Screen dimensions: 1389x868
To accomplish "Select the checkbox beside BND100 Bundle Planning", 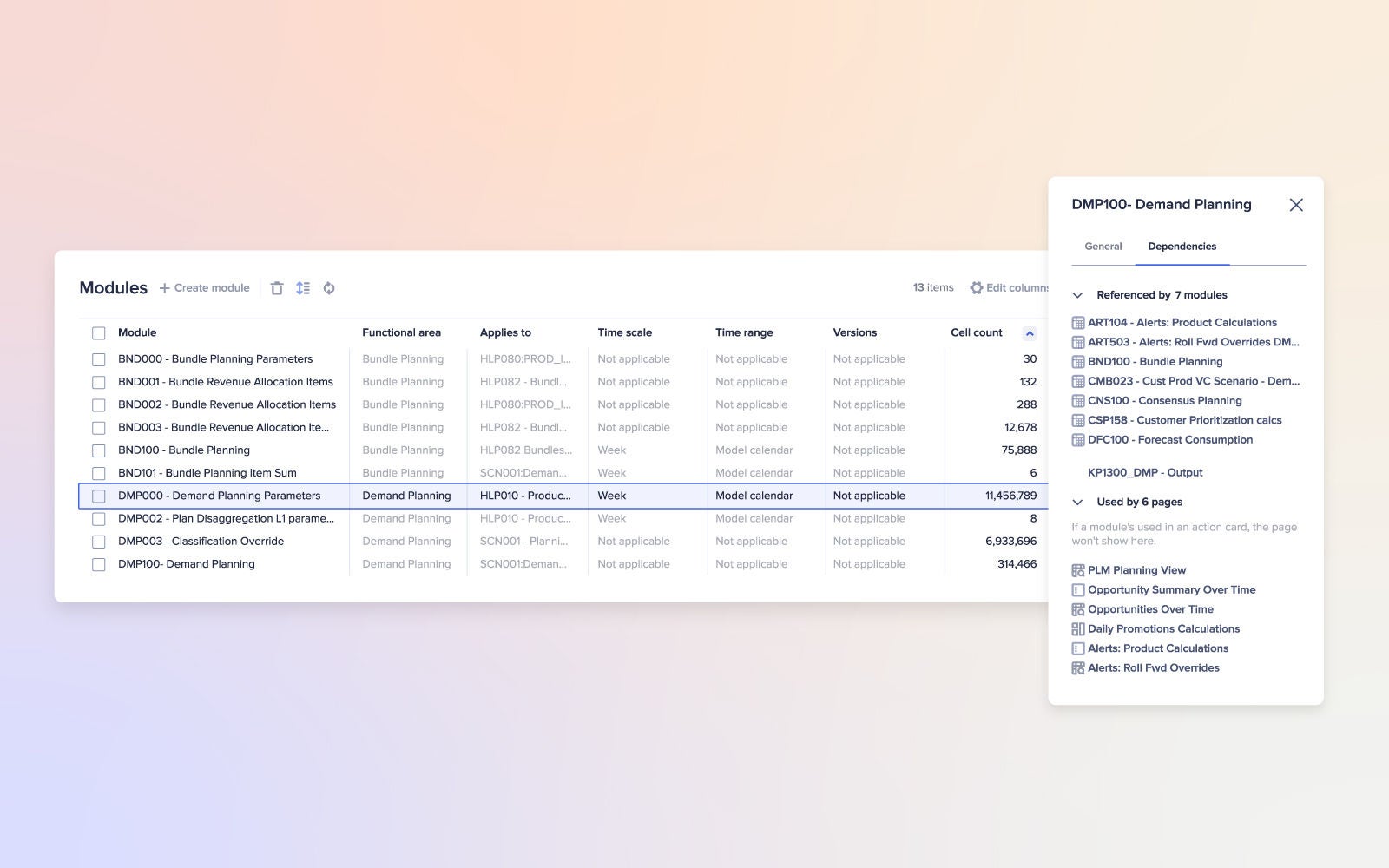I will tap(98, 450).
